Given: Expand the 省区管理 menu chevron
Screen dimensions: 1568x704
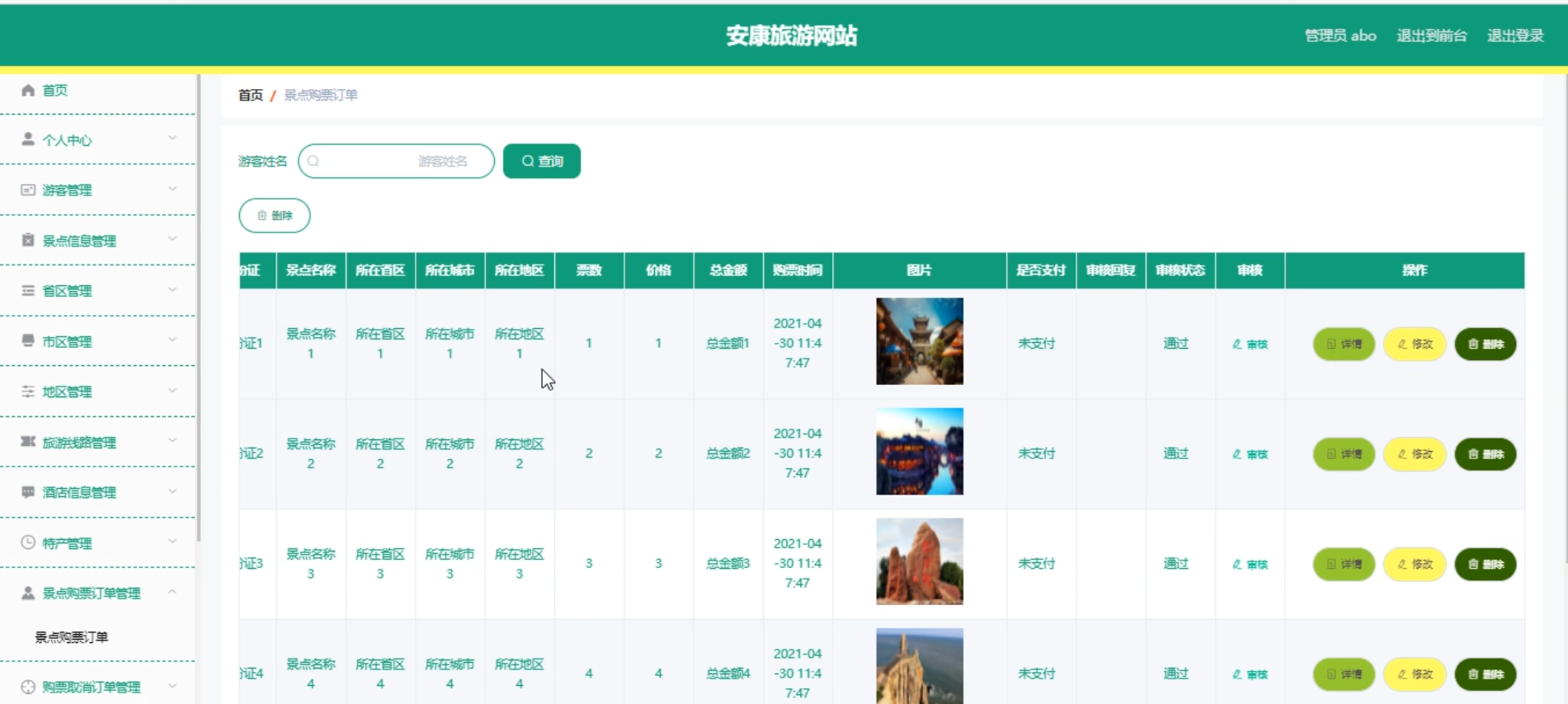Looking at the screenshot, I should pos(172,289).
